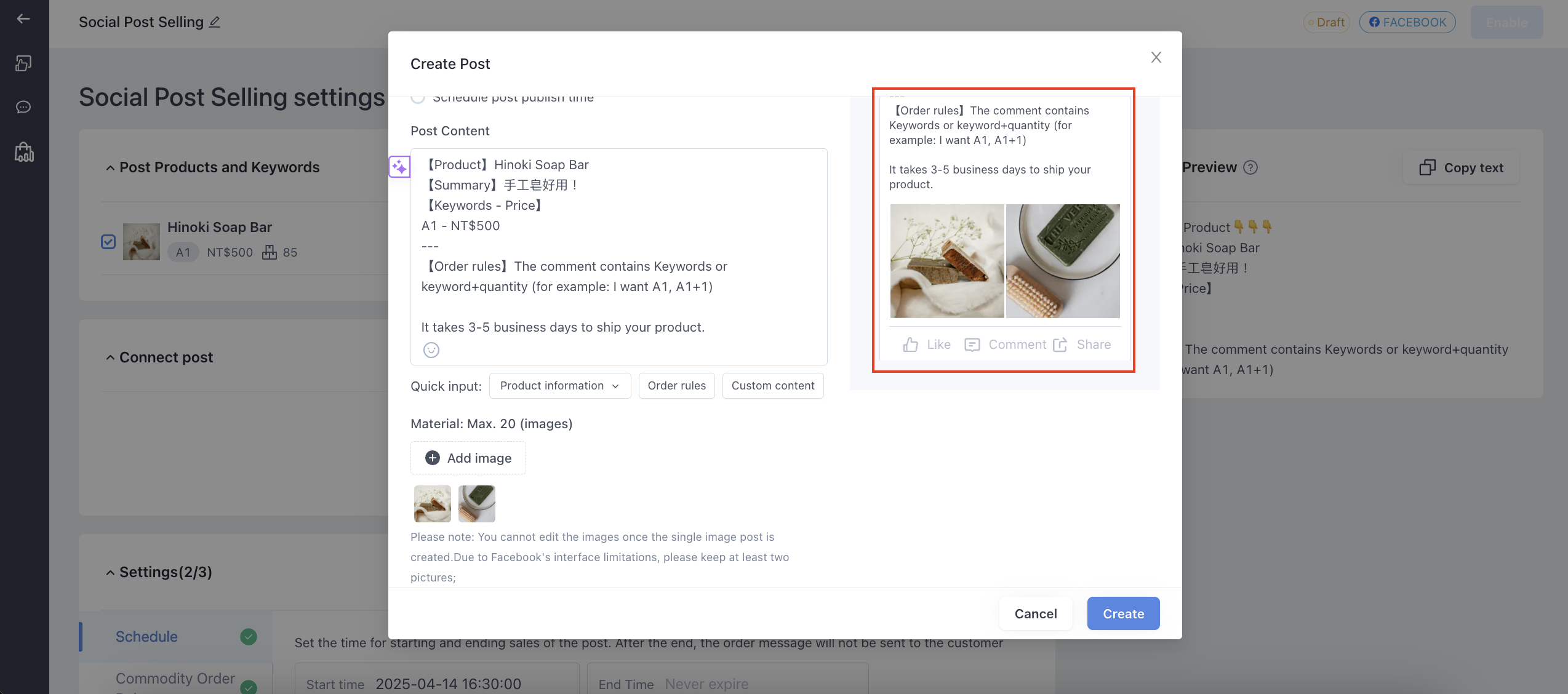Toggle the Hinoki Soap Bar checkbox
Viewport: 1568px width, 694px height.
(108, 242)
